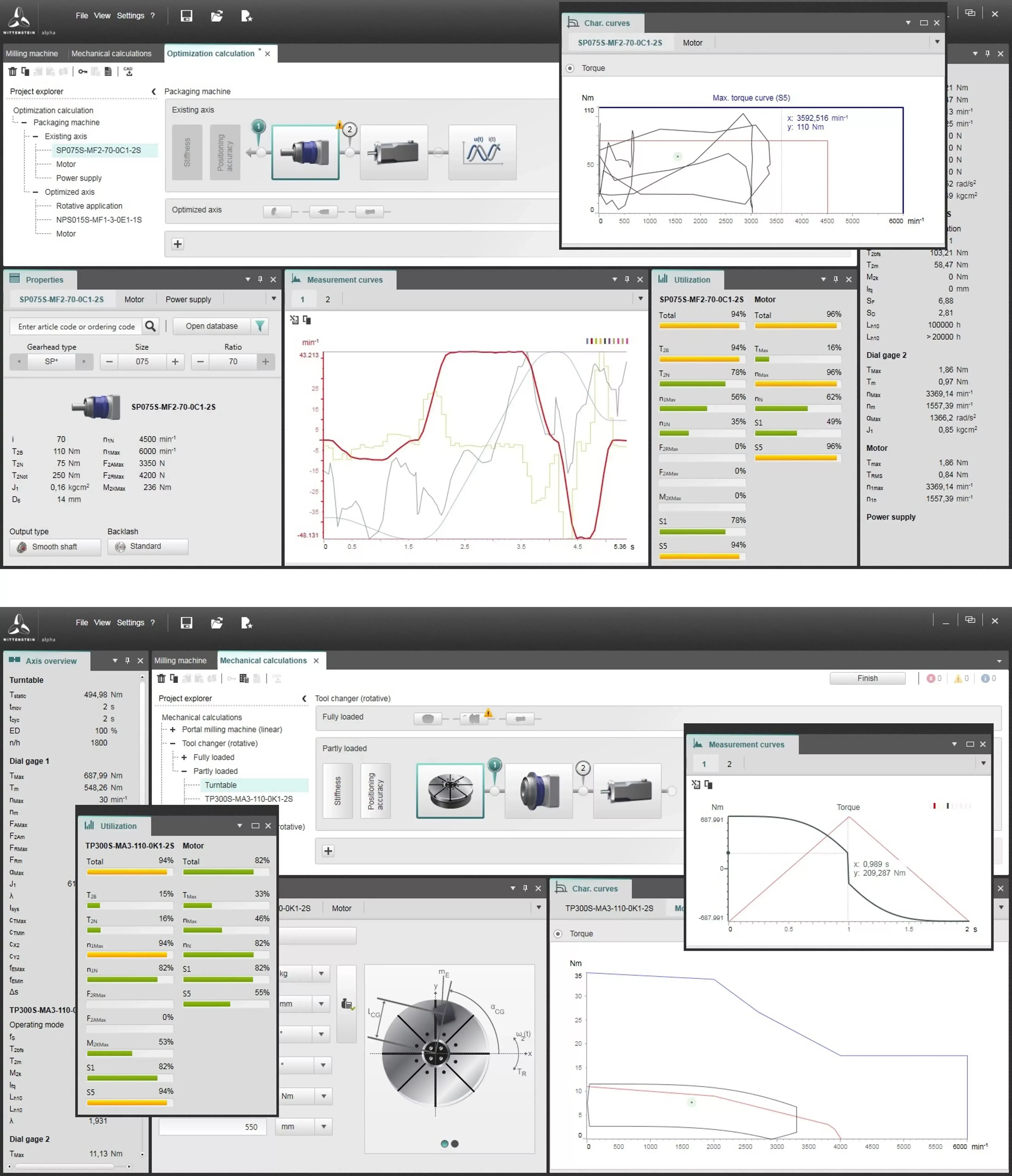The width and height of the screenshot is (1012, 1176).
Task: Toggle the yellow warning counter filter
Action: 961,678
